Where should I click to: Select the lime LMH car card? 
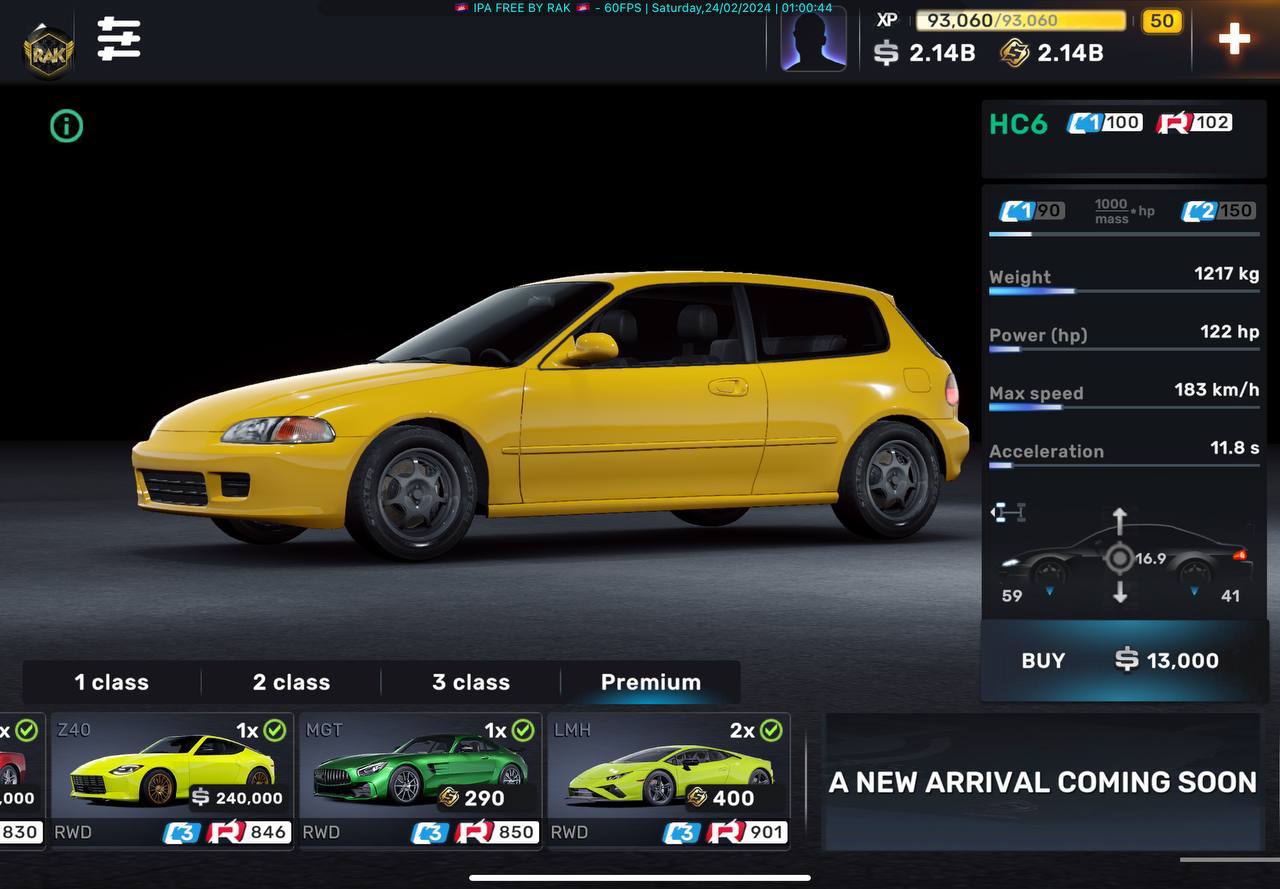[x=668, y=780]
